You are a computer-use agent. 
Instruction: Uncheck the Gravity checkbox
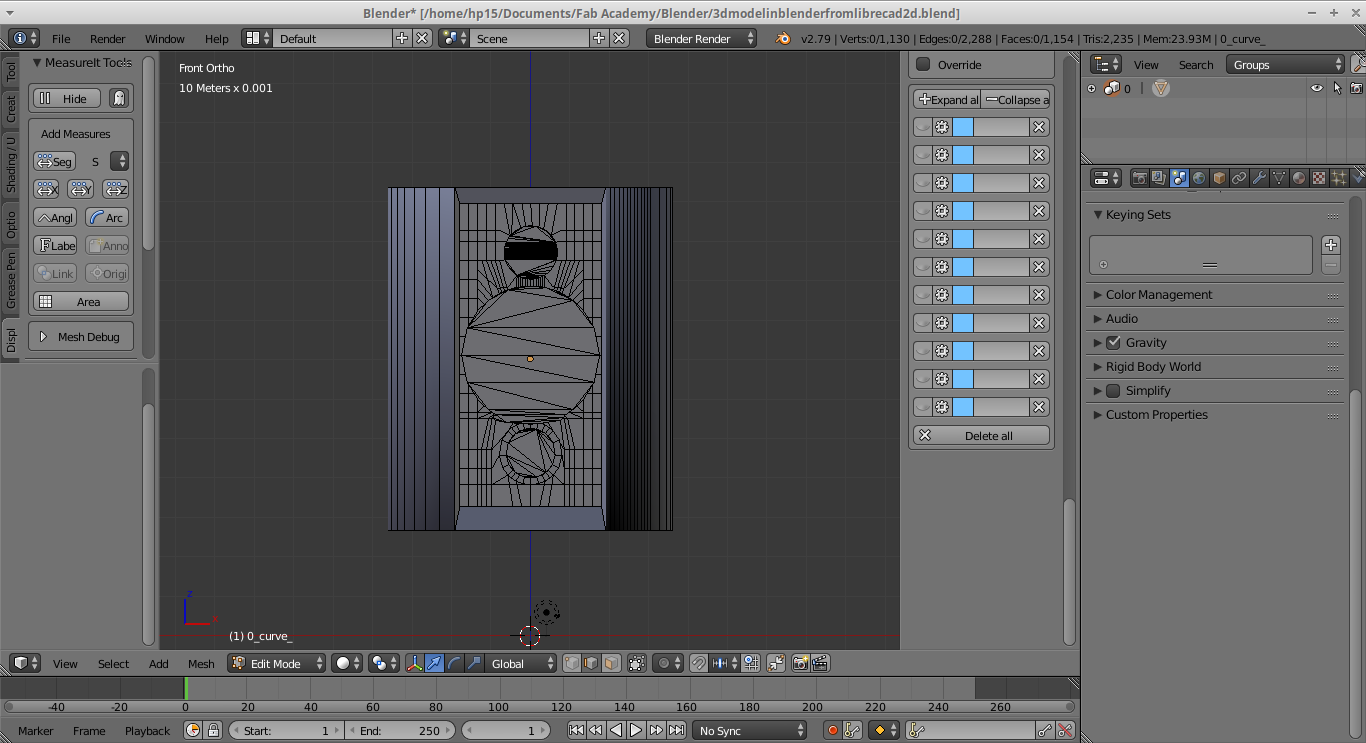tap(1113, 343)
